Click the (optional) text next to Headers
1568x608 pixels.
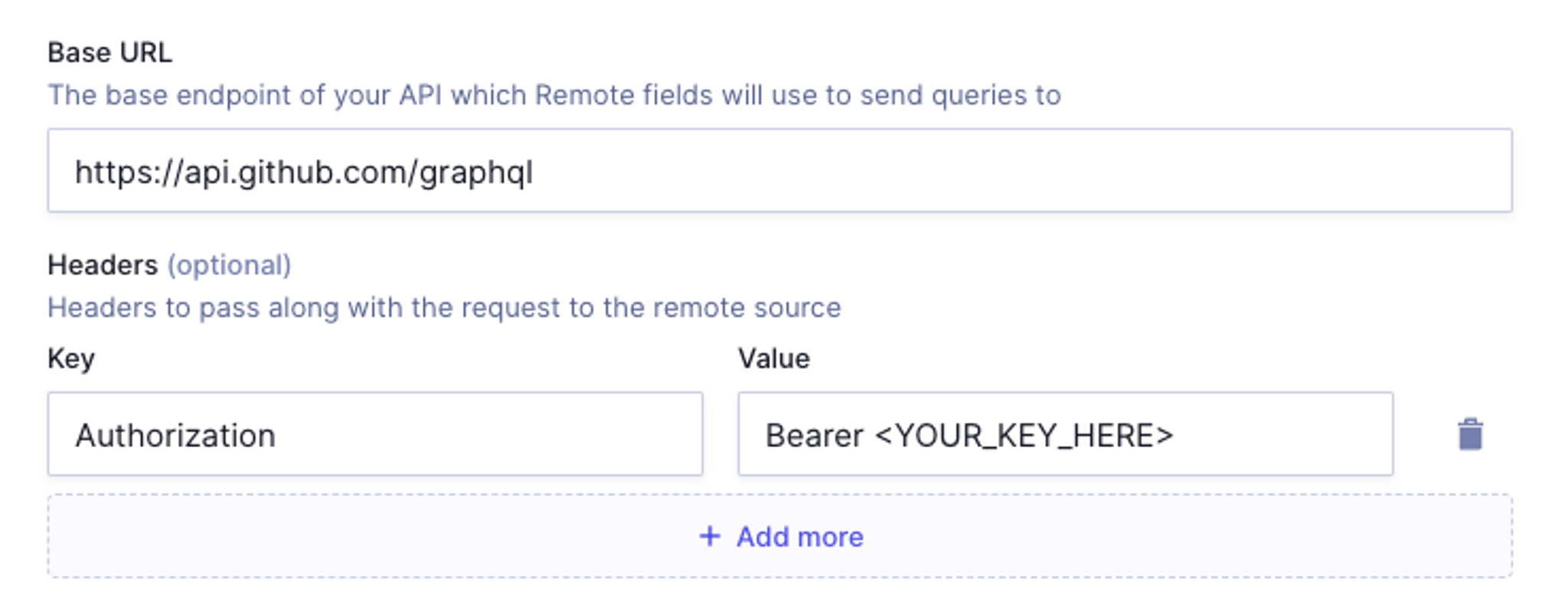coord(230,265)
